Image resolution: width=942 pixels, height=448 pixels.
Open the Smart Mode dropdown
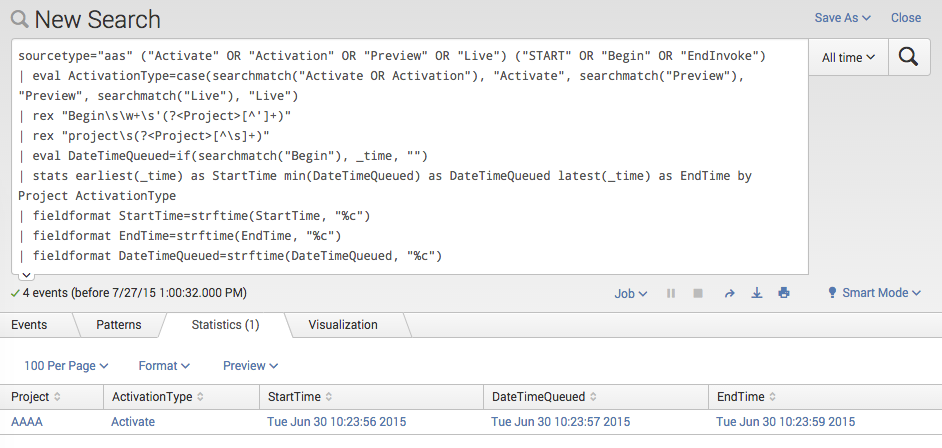point(874,293)
